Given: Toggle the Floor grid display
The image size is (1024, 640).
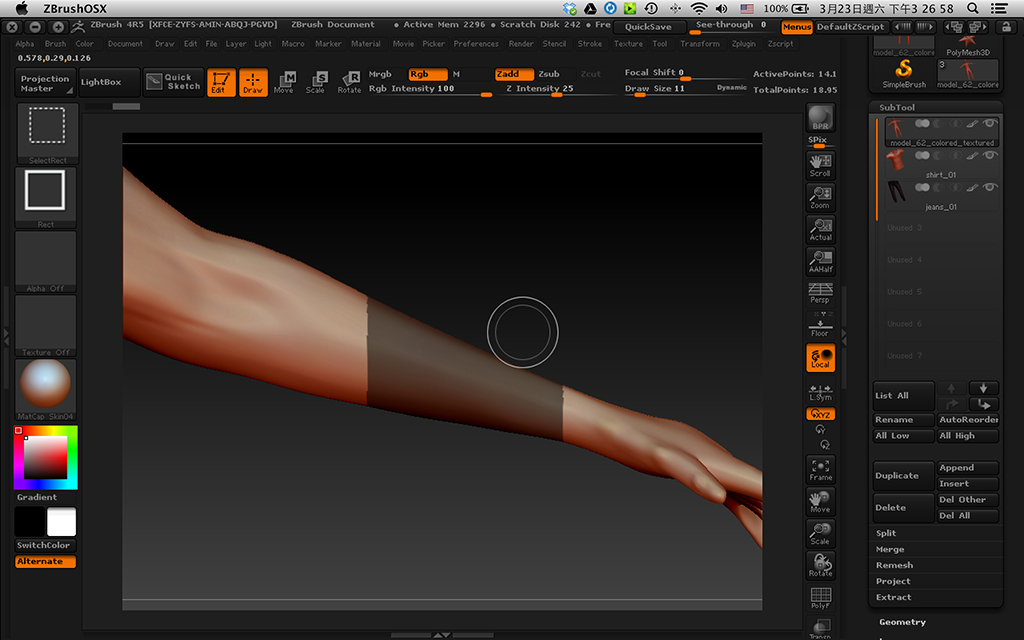Looking at the screenshot, I should pyautogui.click(x=820, y=326).
